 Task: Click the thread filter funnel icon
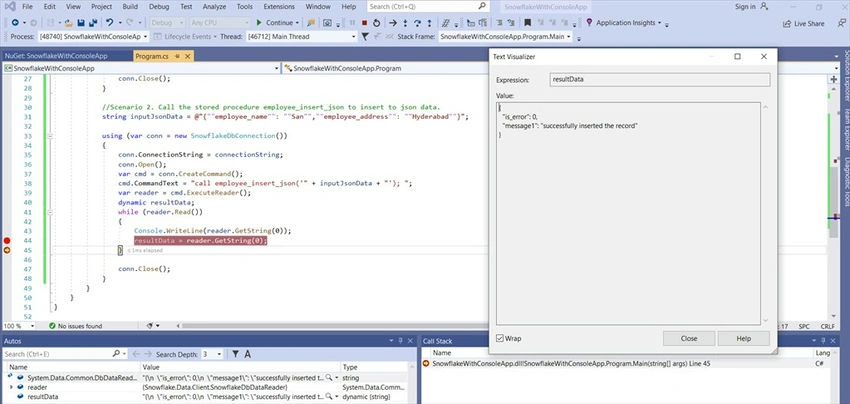(x=365, y=36)
